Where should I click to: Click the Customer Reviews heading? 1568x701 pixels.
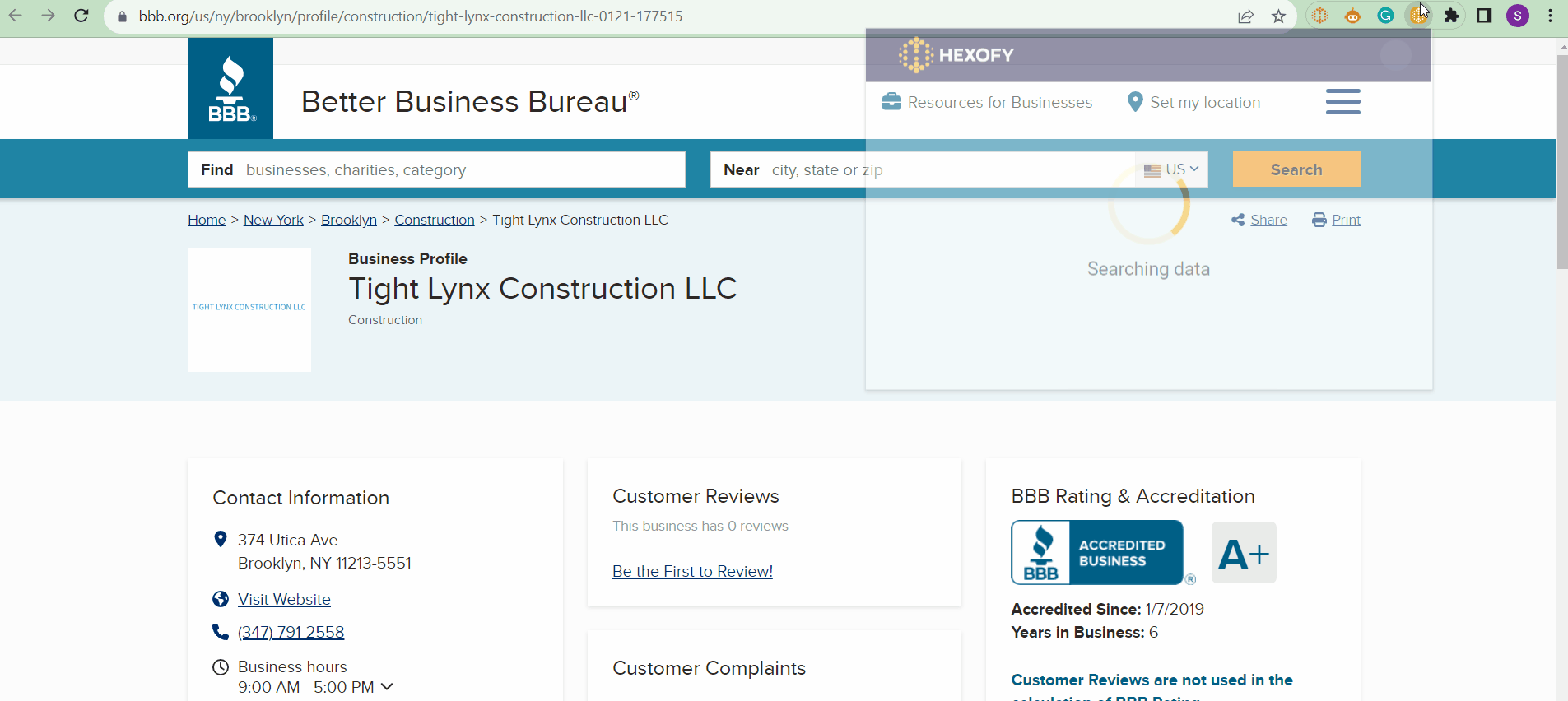tap(696, 496)
